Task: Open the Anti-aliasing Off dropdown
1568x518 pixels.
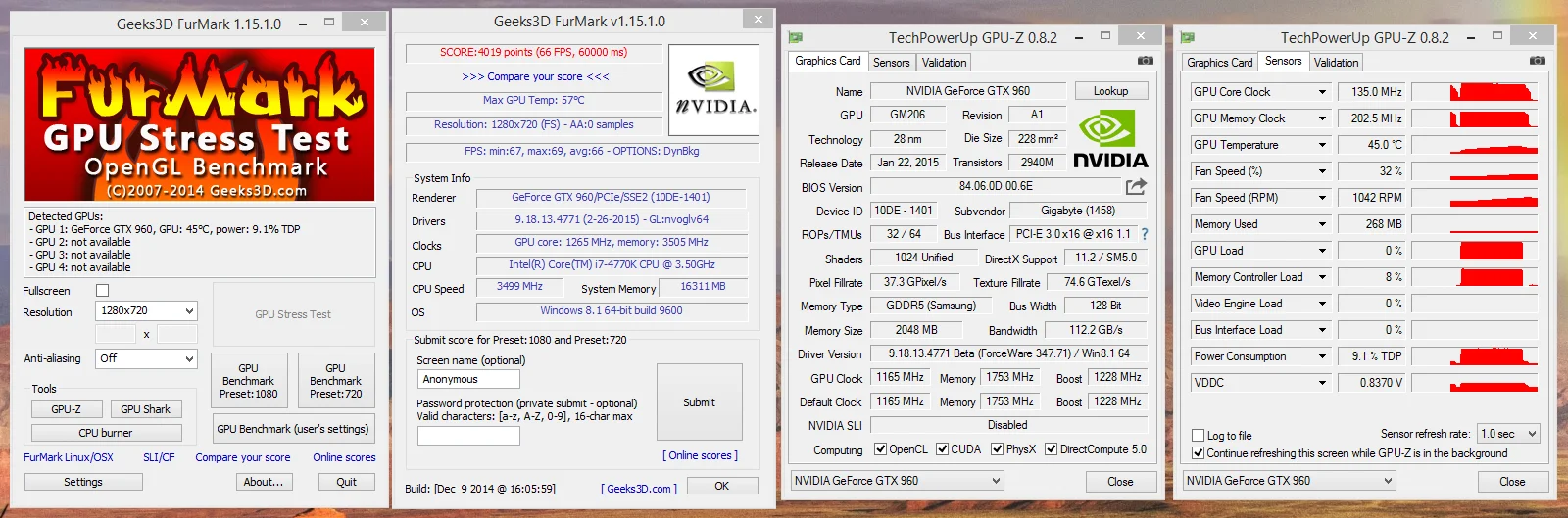Action: pos(146,358)
